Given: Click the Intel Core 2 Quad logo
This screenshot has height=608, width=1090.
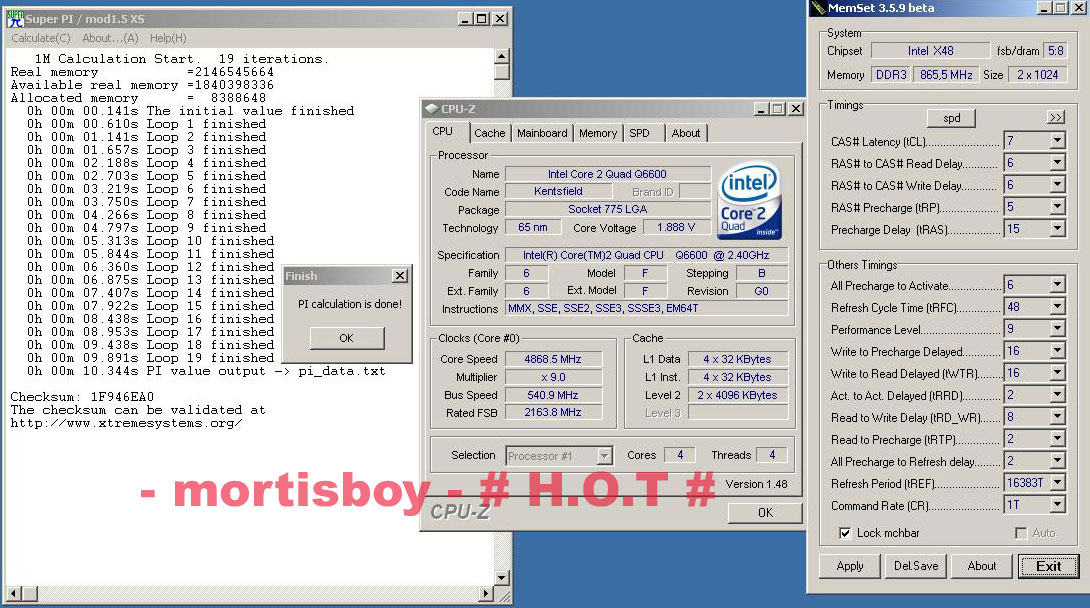Looking at the screenshot, I should [749, 201].
